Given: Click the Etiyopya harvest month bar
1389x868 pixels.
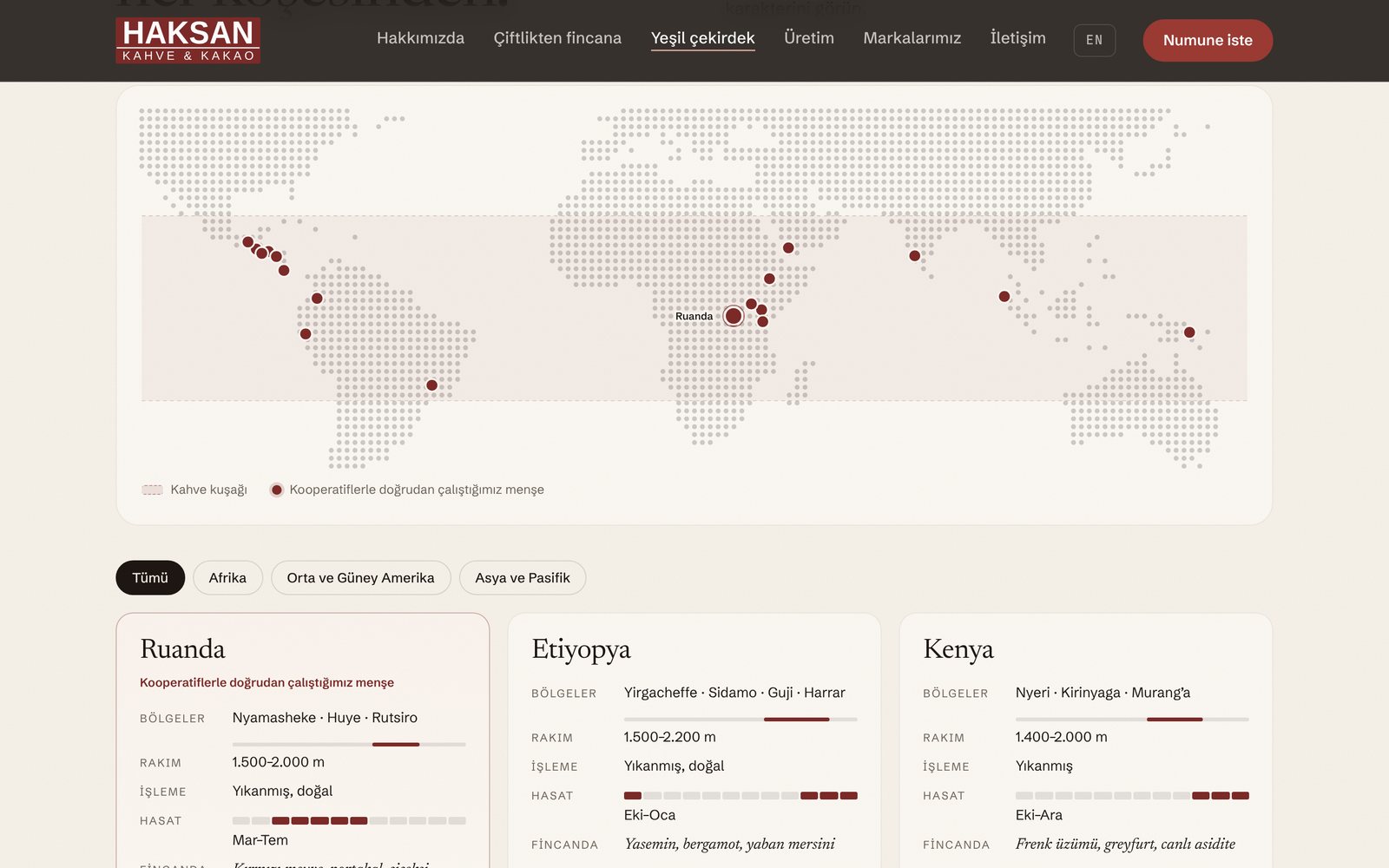Looking at the screenshot, I should (741, 796).
